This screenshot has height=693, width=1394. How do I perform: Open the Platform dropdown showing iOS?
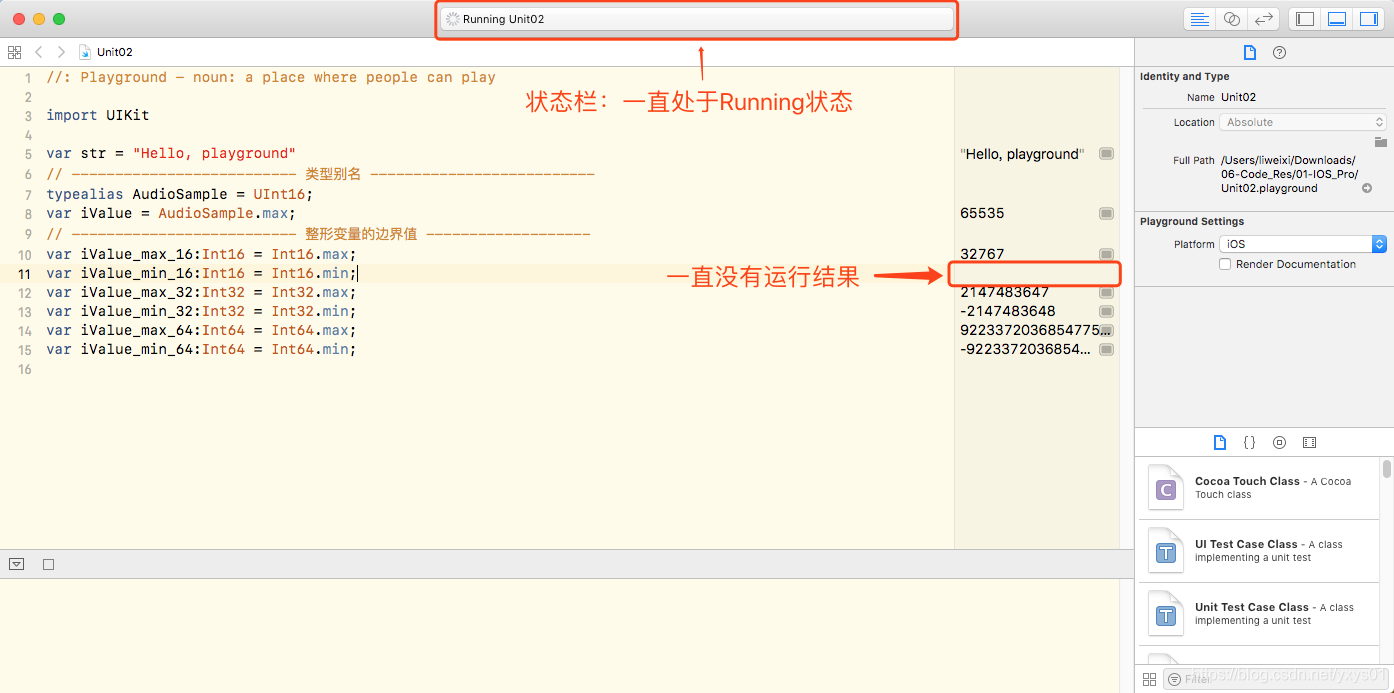tap(1303, 244)
